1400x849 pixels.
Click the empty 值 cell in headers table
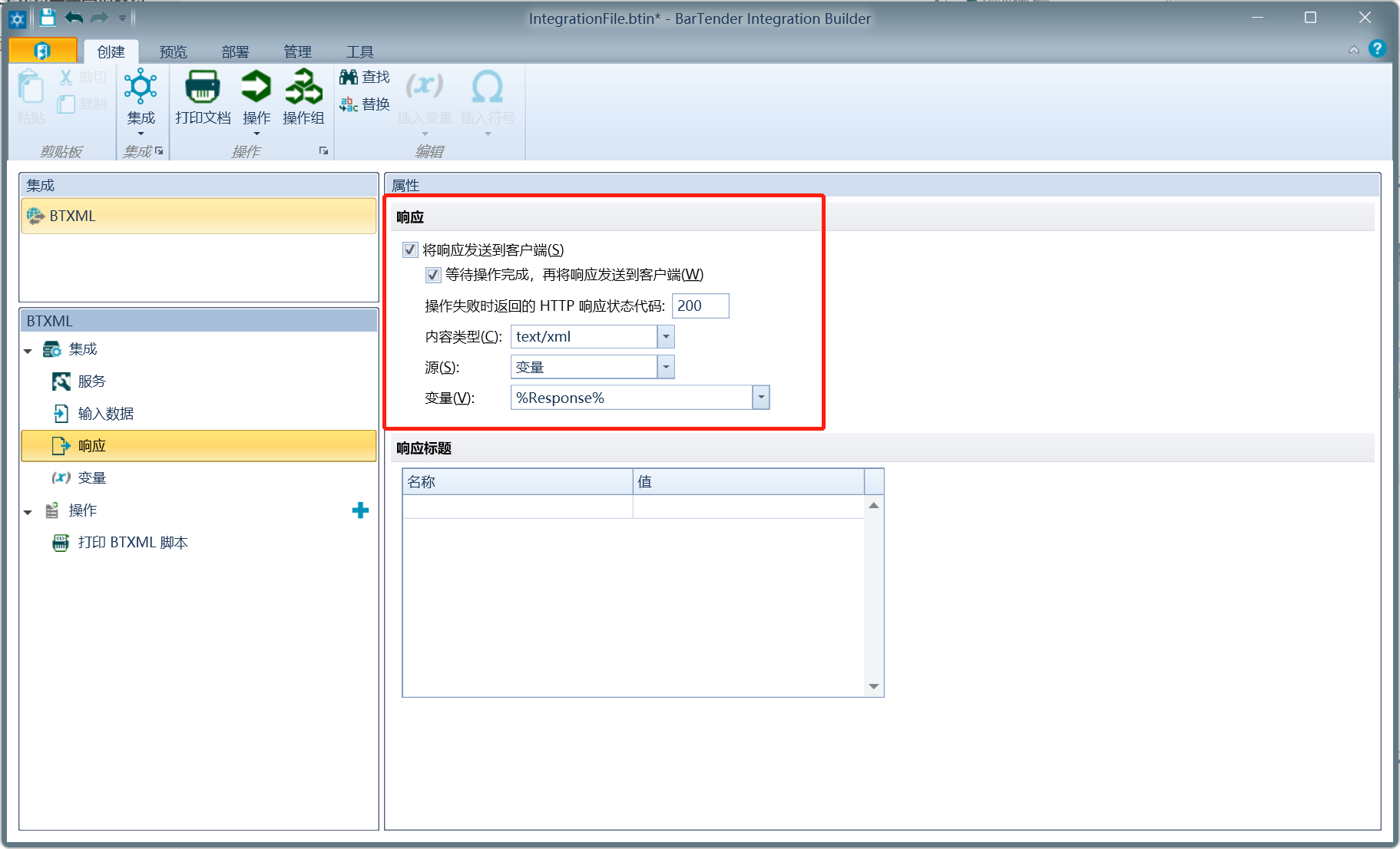tap(749, 507)
